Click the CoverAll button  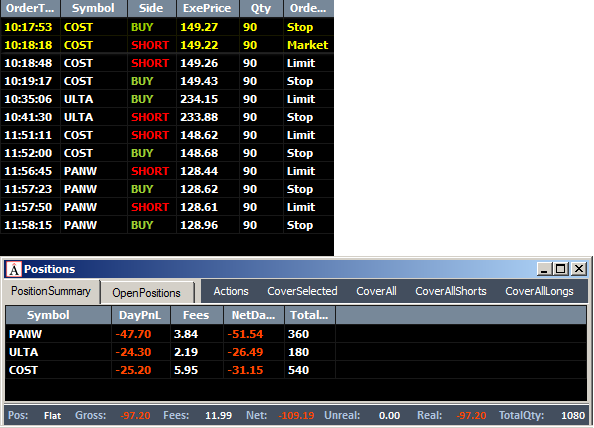coord(376,291)
